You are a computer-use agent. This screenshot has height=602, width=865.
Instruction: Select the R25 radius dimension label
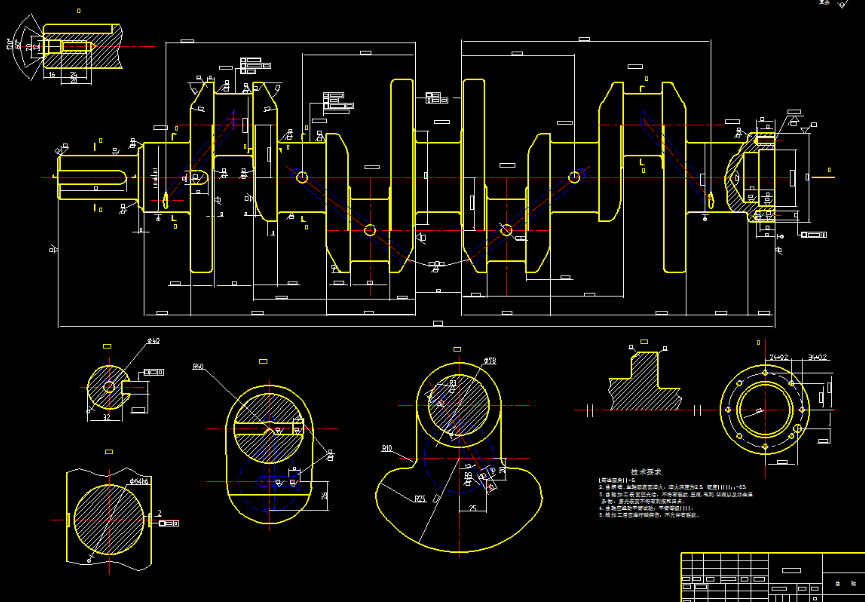coord(420,499)
